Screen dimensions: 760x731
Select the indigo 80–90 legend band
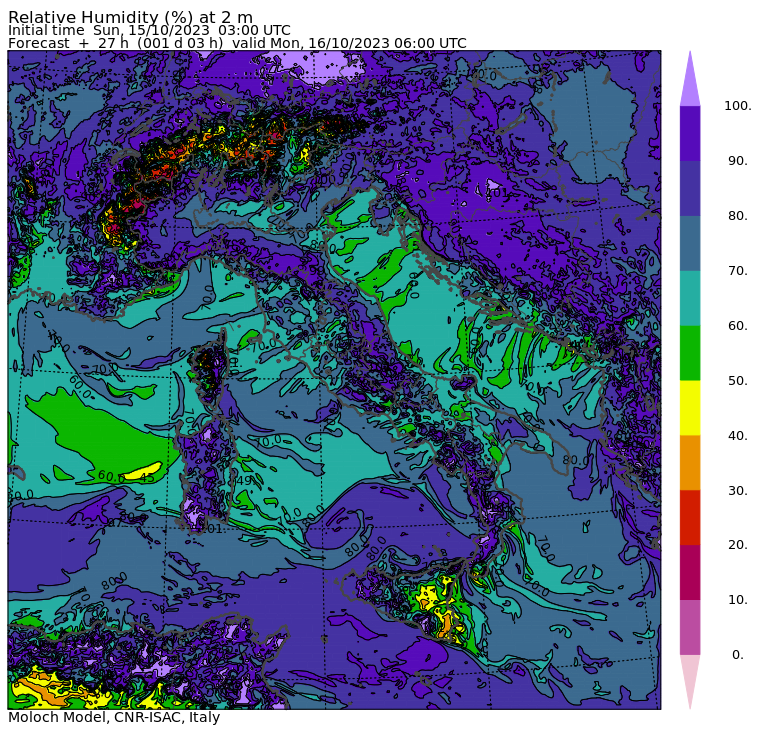tap(690, 188)
